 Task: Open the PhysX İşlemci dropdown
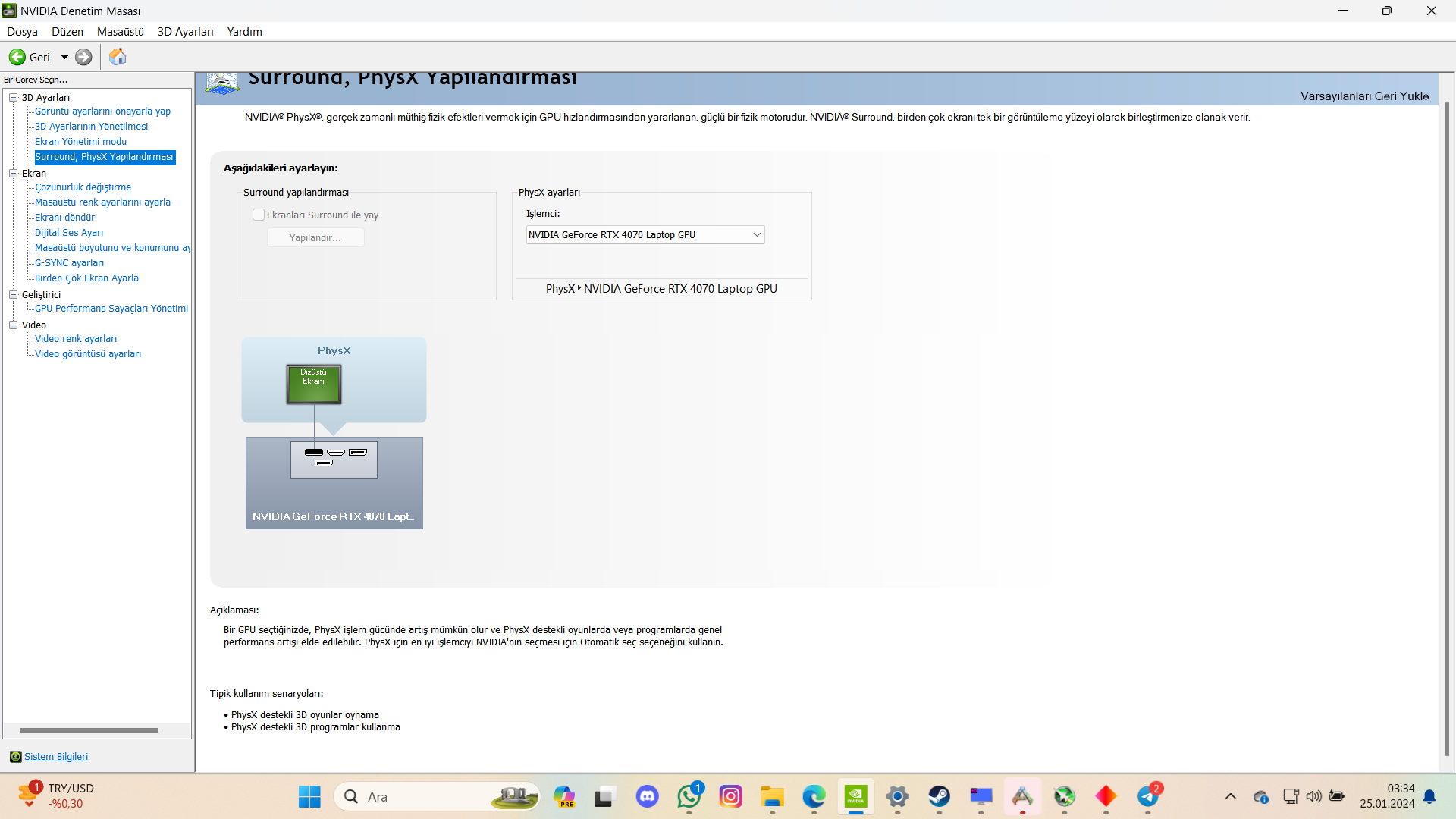[645, 235]
